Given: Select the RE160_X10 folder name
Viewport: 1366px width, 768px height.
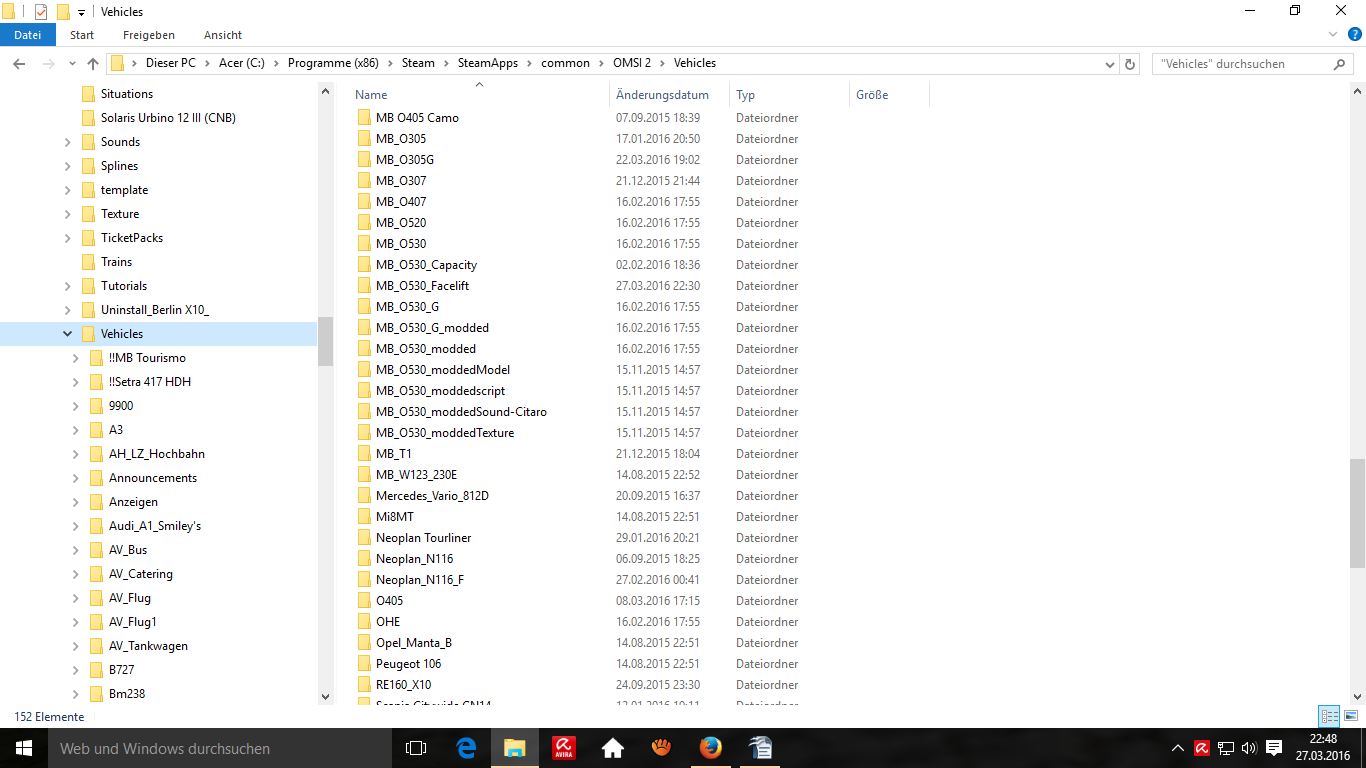Looking at the screenshot, I should [404, 685].
